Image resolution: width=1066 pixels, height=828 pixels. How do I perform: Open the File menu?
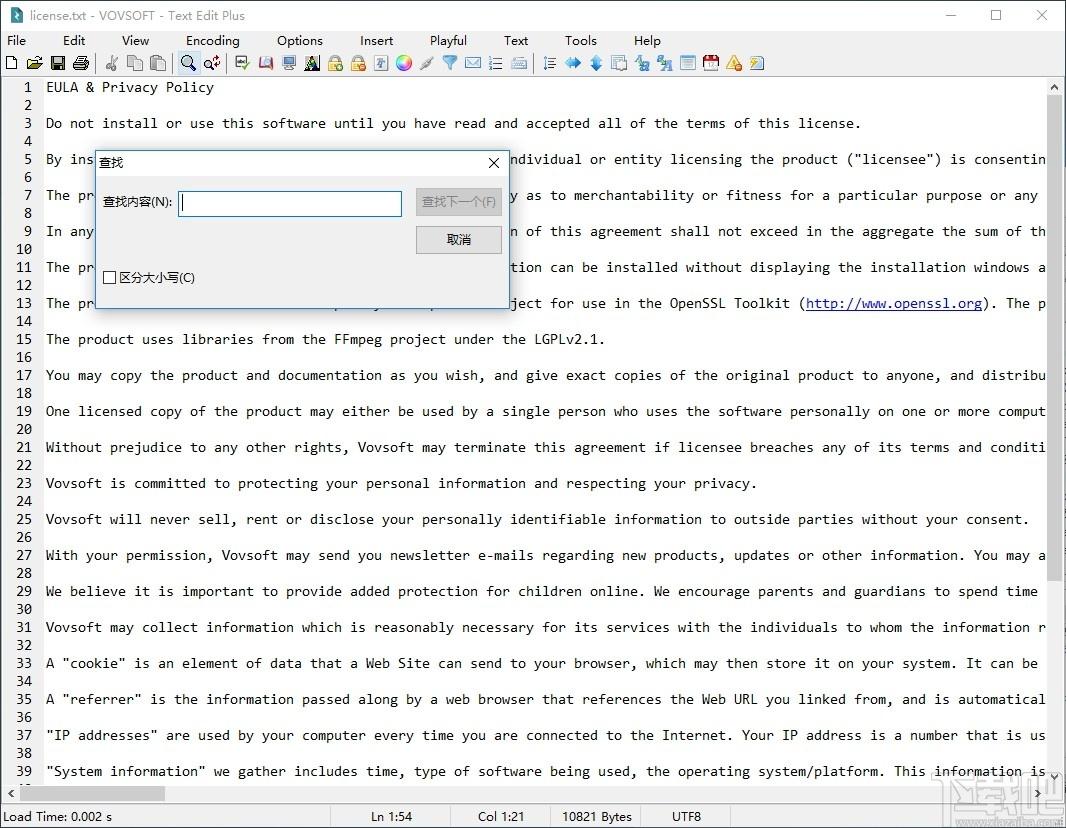pyautogui.click(x=16, y=41)
